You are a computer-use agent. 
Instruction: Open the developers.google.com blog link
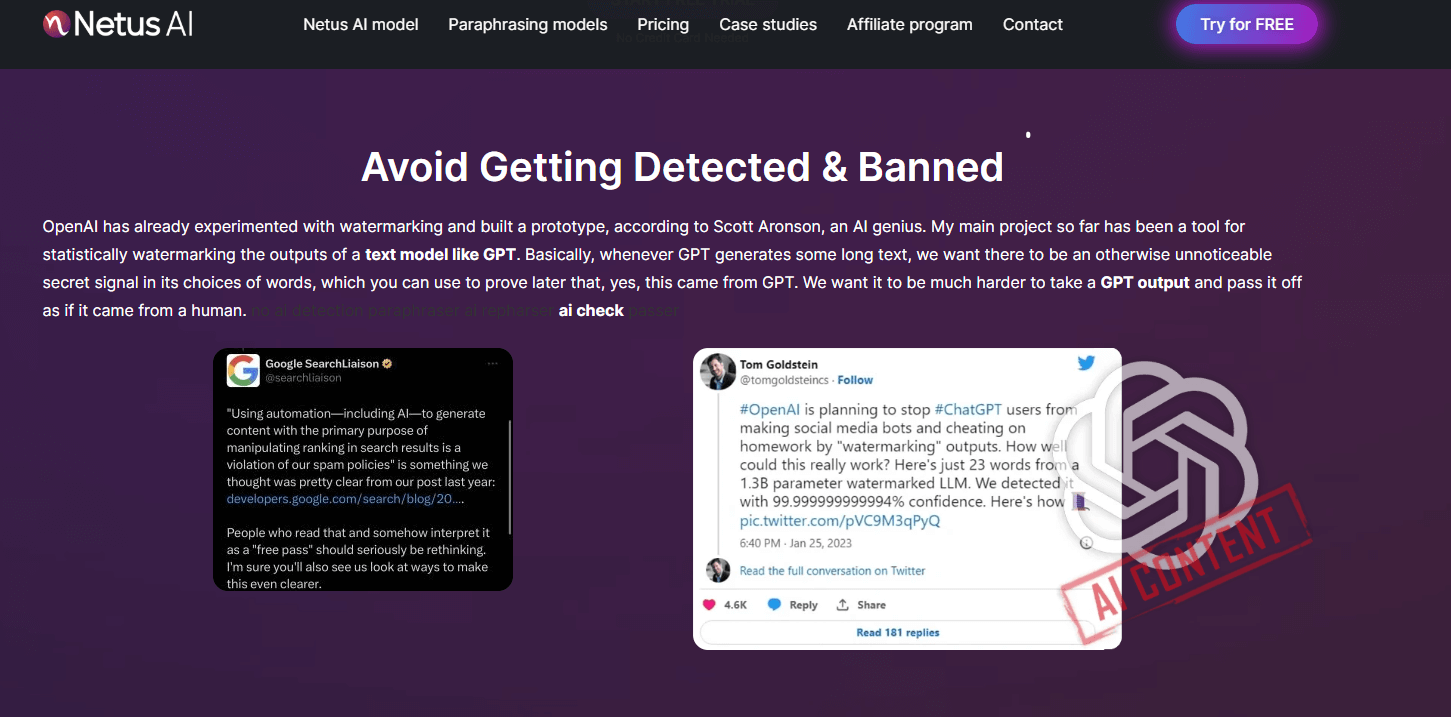(345, 498)
